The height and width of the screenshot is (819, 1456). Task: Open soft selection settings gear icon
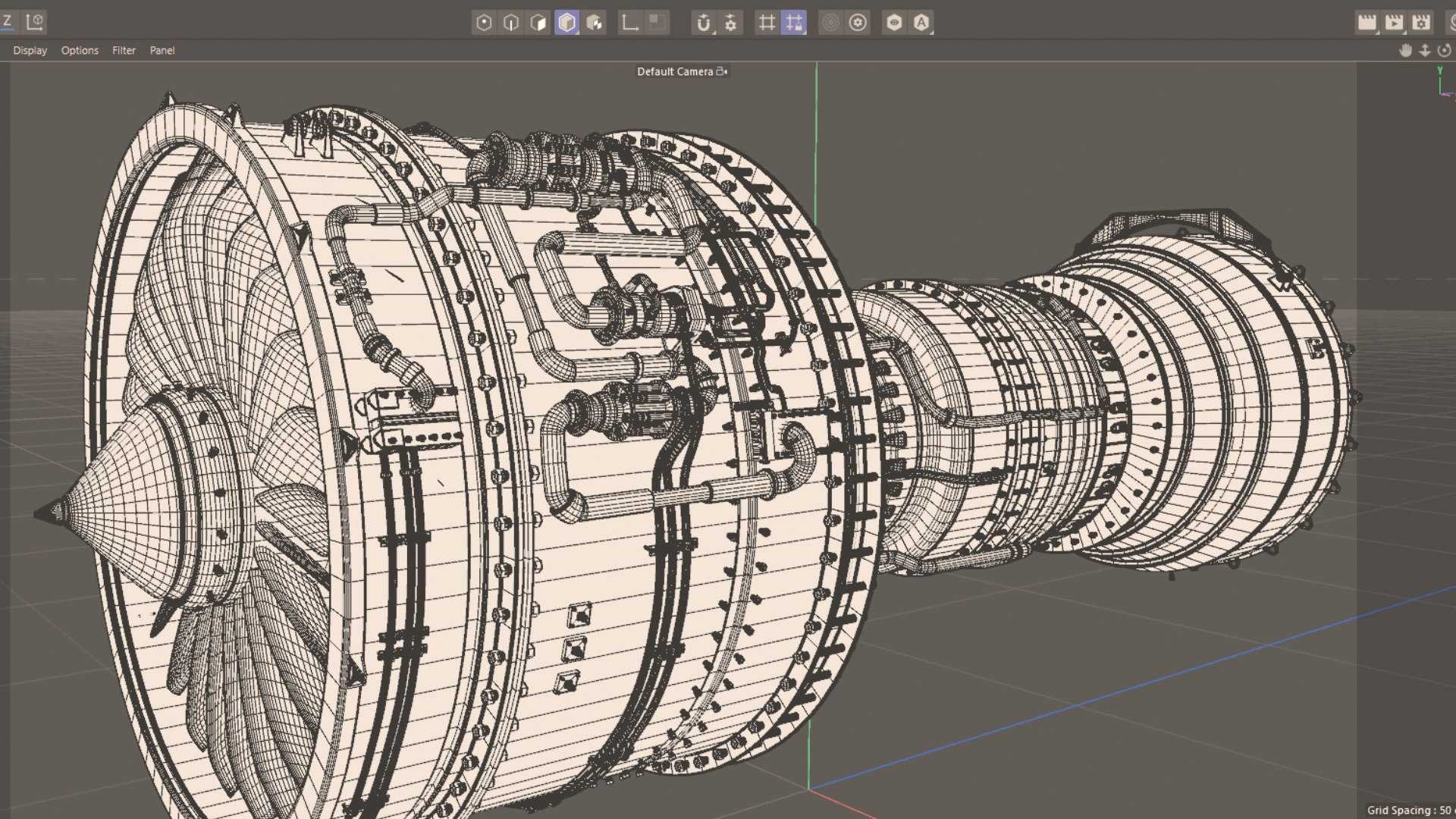pyautogui.click(x=858, y=23)
